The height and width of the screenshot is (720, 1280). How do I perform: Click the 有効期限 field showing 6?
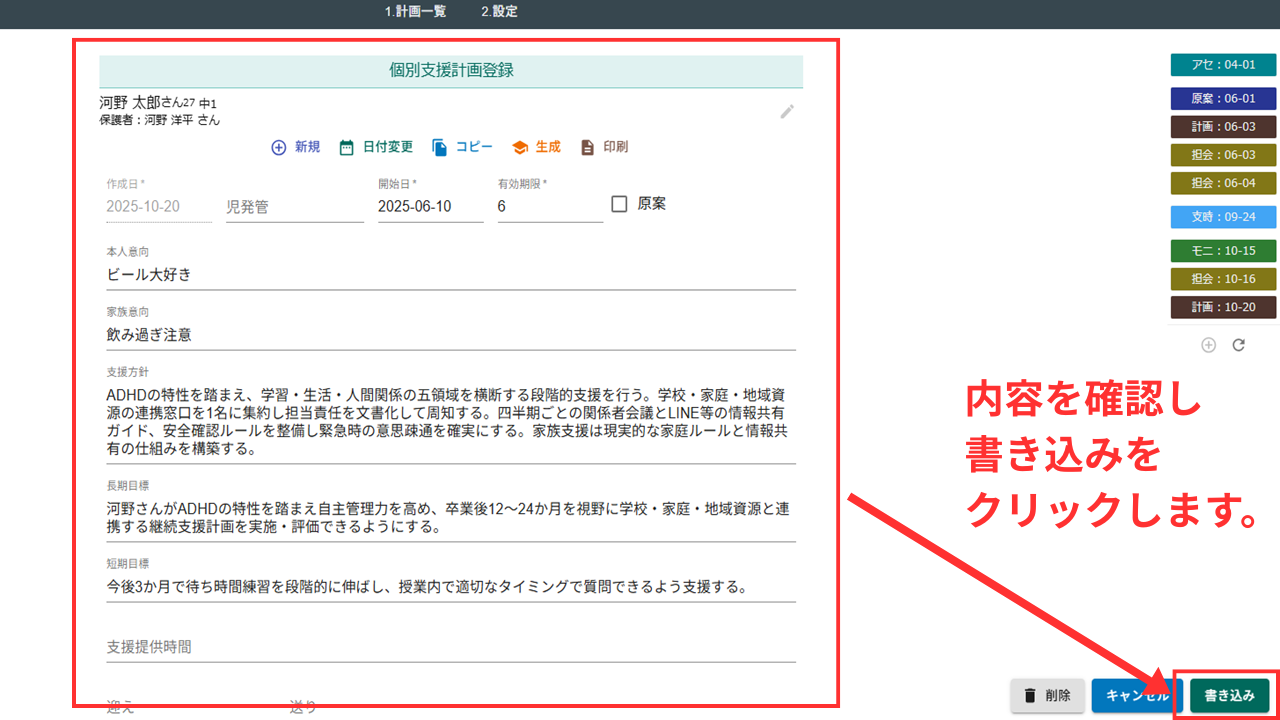(x=550, y=207)
